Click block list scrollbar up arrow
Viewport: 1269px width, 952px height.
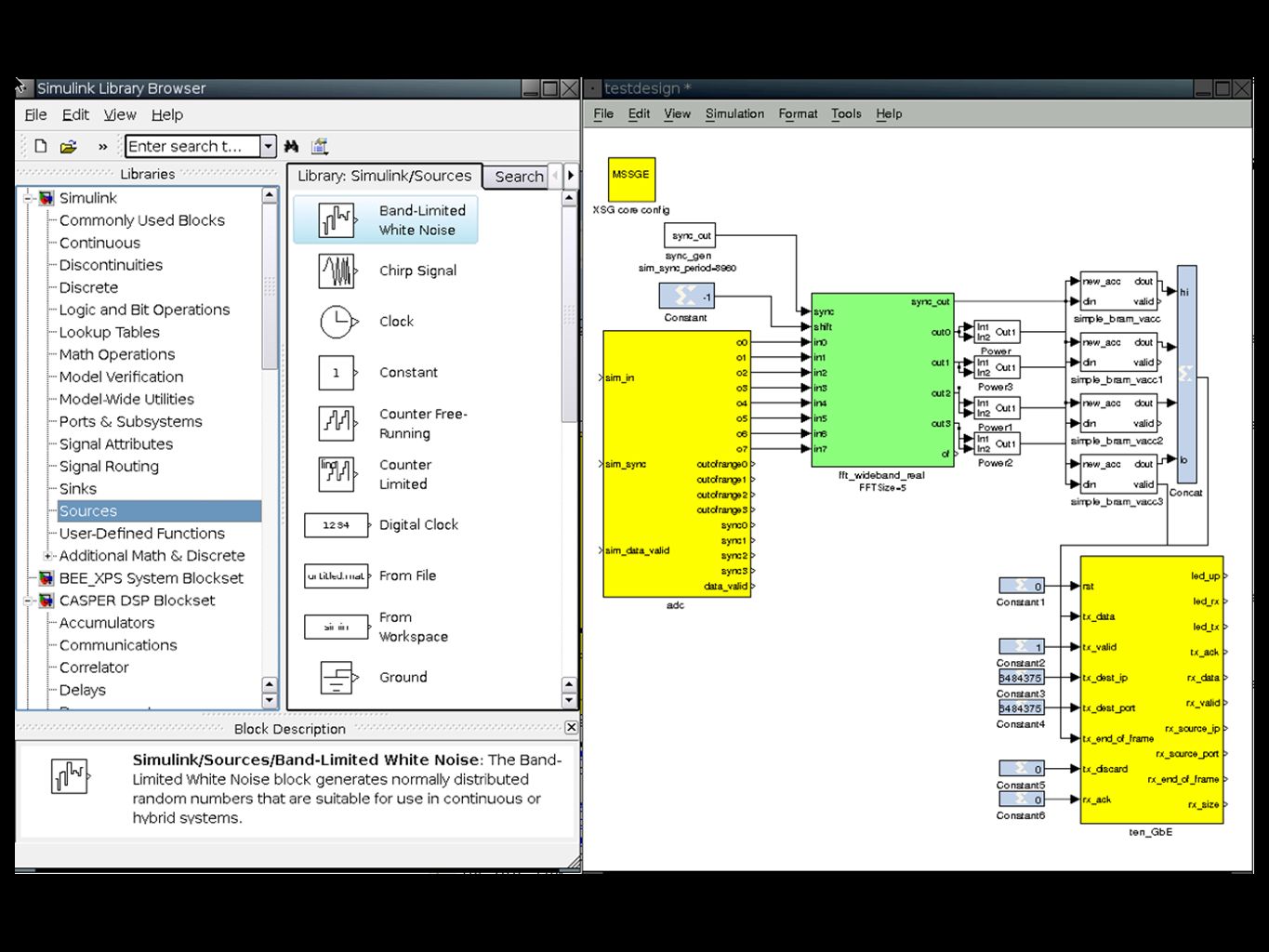[x=570, y=198]
